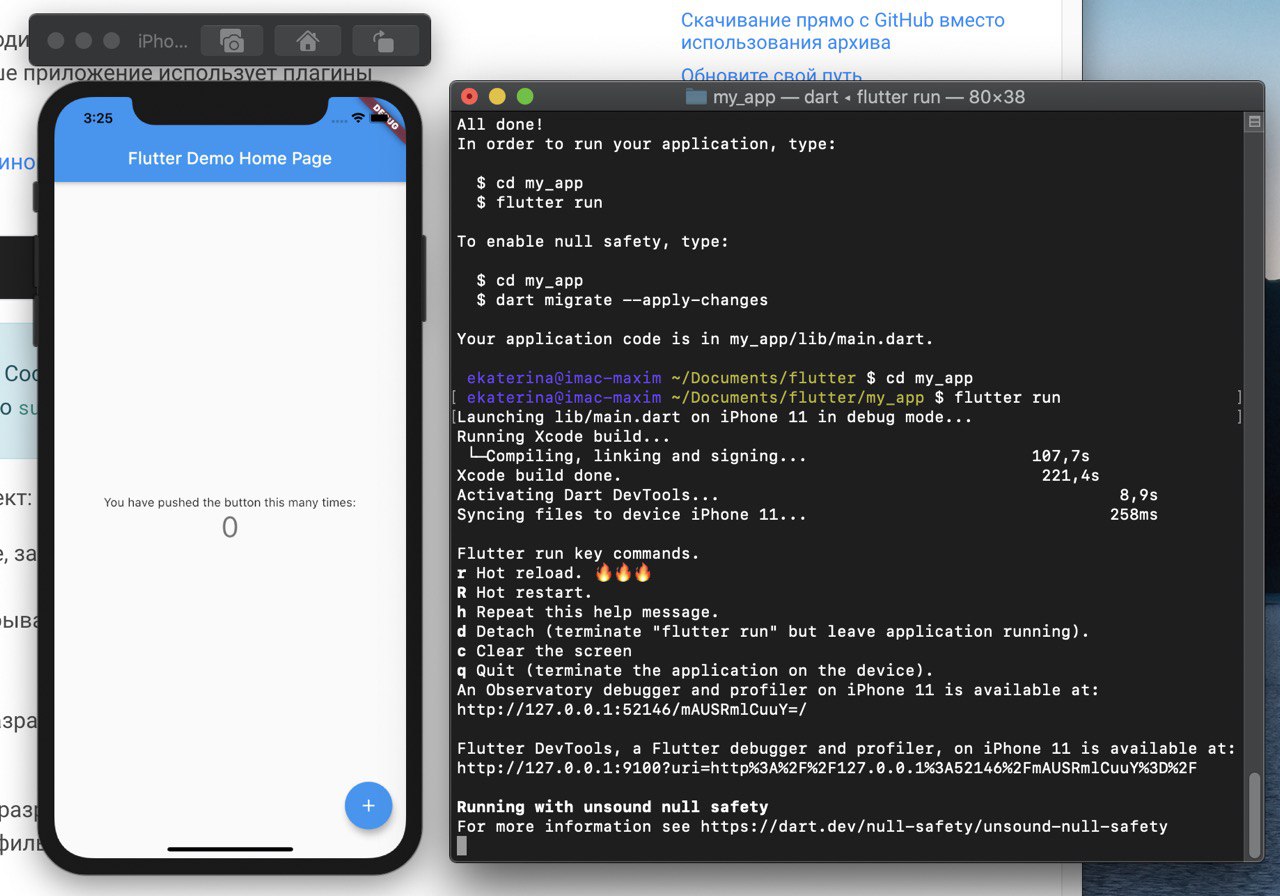Click the Flutter DevTools URL with port 9100
The width and height of the screenshot is (1280, 896).
pos(827,768)
